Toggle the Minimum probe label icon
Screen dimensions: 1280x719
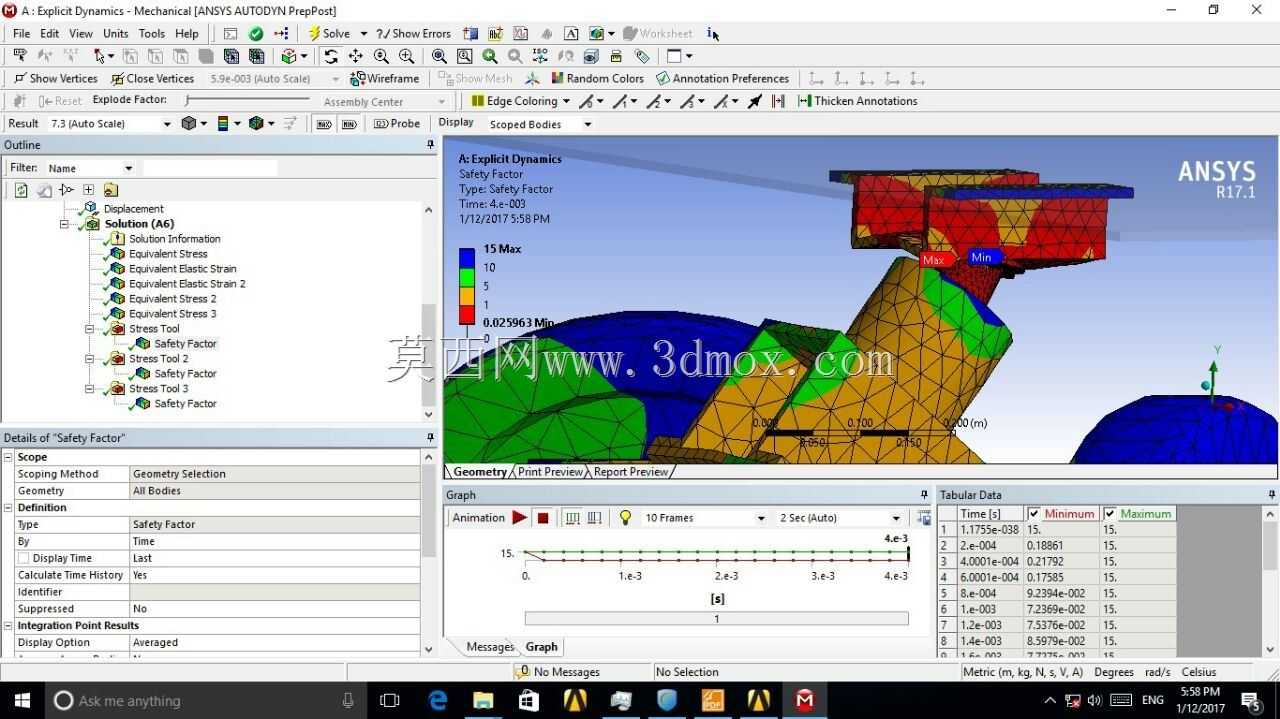349,124
